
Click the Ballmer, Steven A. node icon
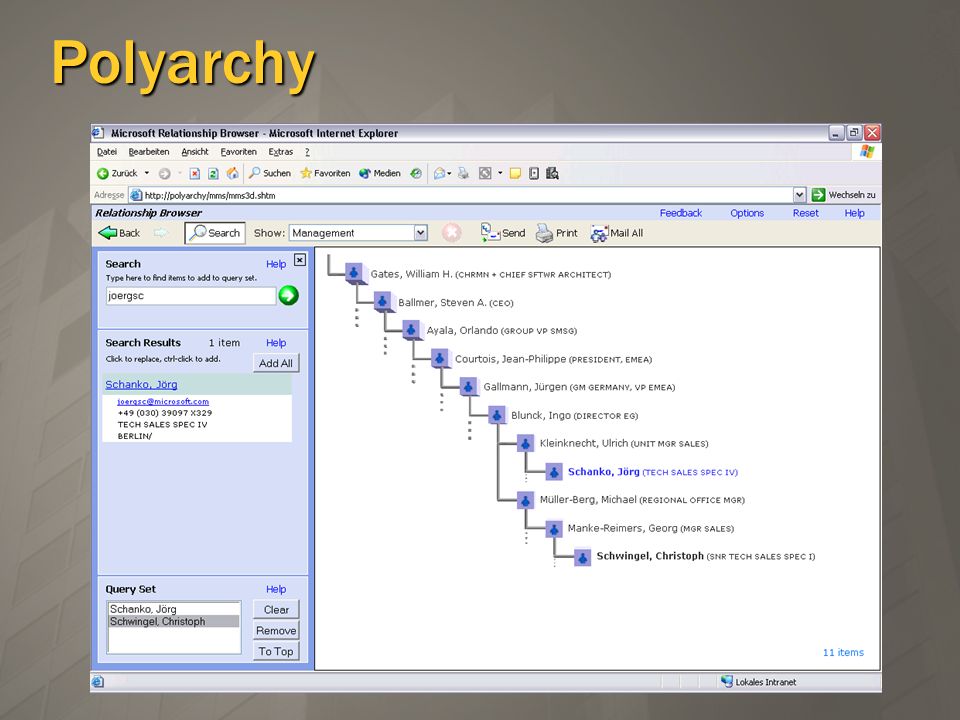pyautogui.click(x=382, y=301)
